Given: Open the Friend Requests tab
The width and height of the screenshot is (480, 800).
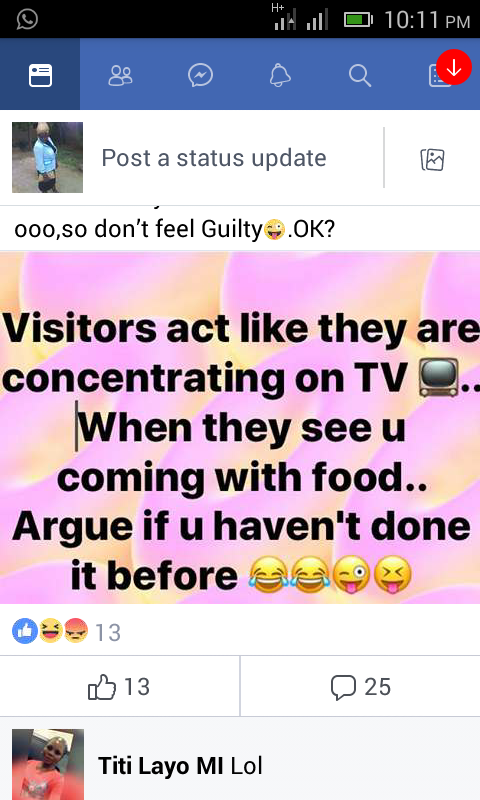Looking at the screenshot, I should pos(120,76).
